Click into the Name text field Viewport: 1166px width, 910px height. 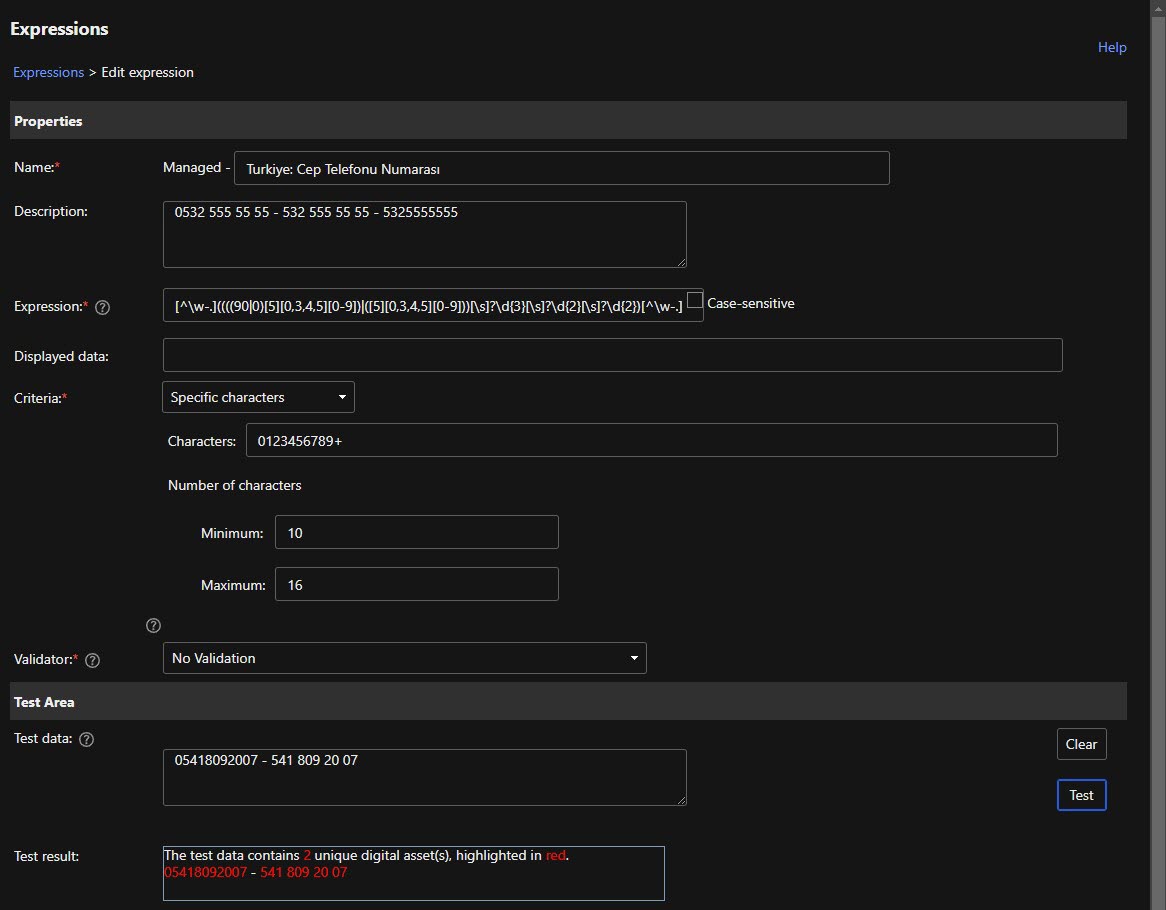click(561, 169)
